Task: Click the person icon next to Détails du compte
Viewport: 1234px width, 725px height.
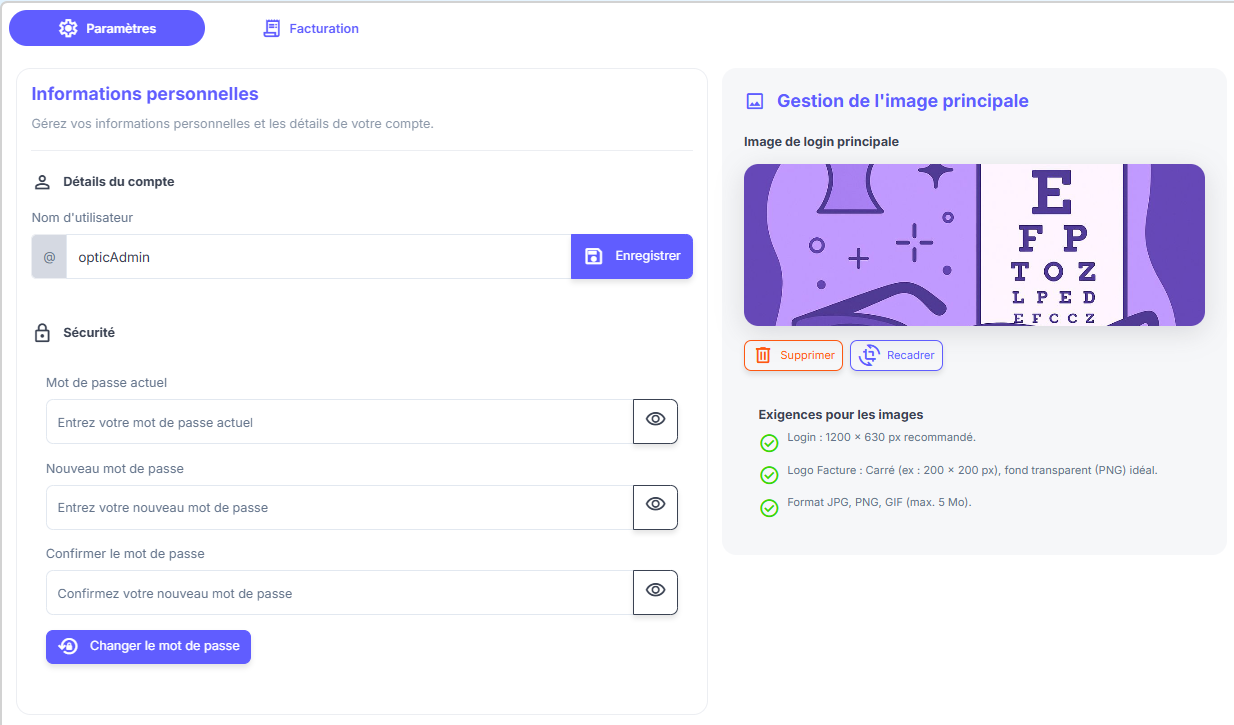Action: 41,181
